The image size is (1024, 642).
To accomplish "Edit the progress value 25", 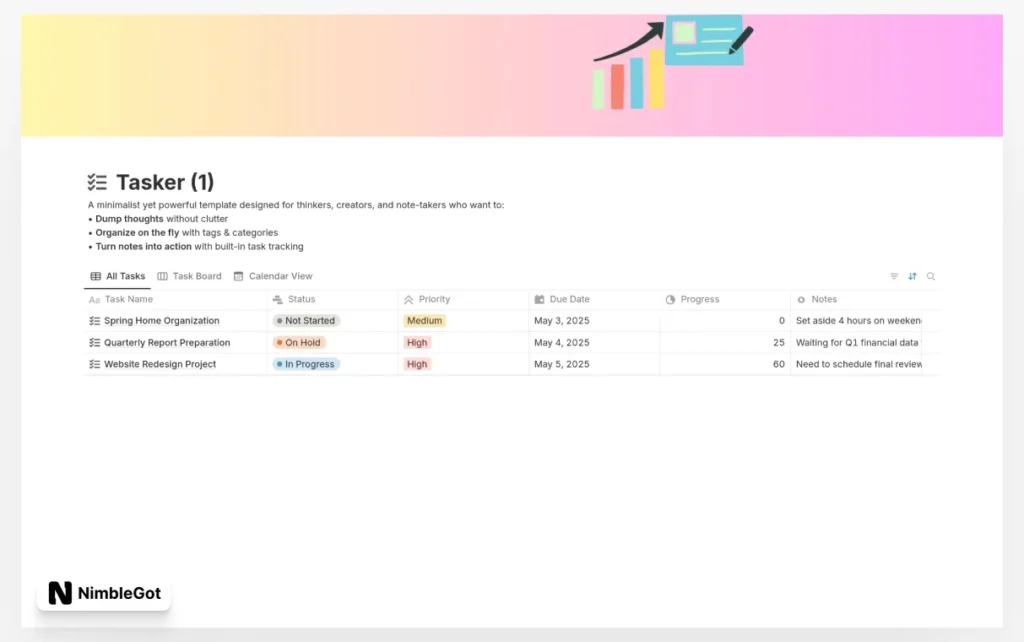I will tap(778, 342).
